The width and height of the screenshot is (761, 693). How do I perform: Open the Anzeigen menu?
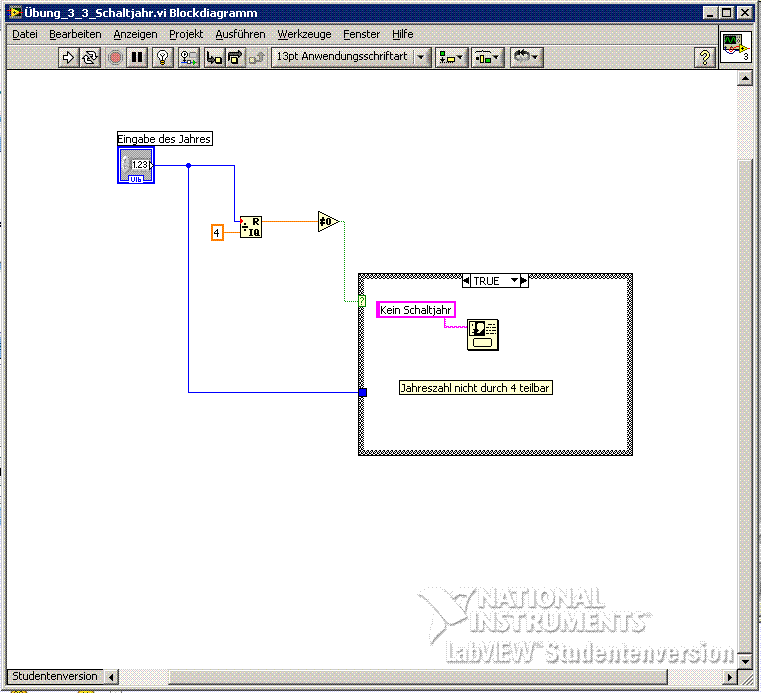click(135, 34)
